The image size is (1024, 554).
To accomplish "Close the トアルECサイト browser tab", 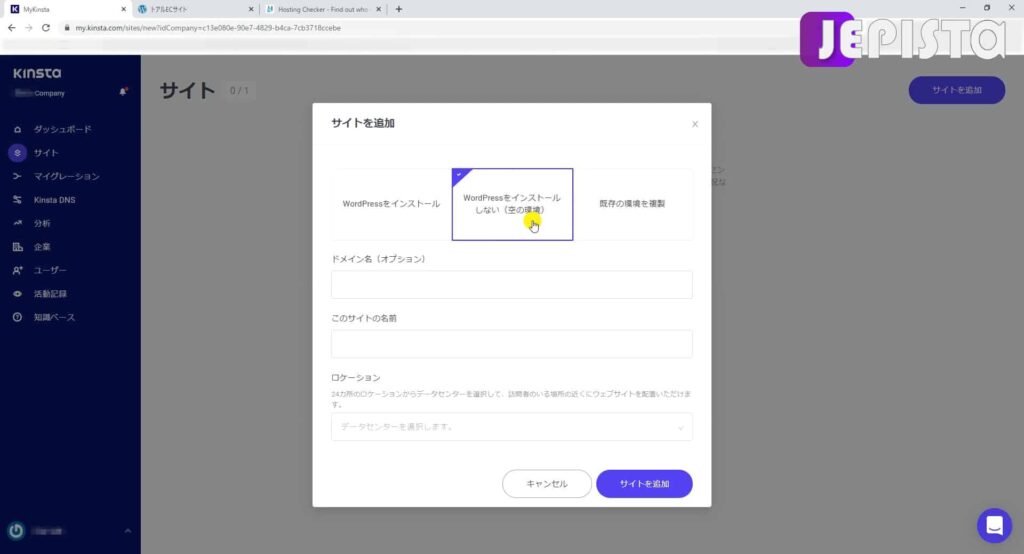I will pos(251,9).
